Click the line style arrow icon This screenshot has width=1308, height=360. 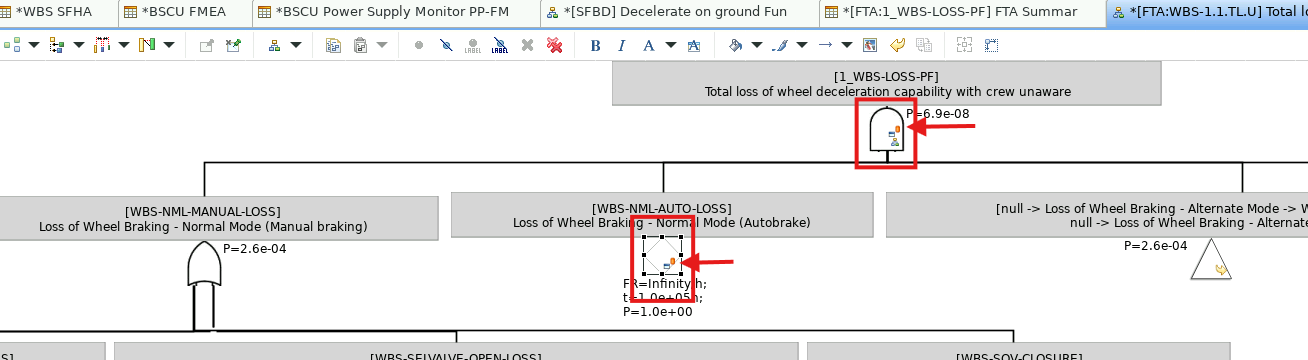pos(825,45)
